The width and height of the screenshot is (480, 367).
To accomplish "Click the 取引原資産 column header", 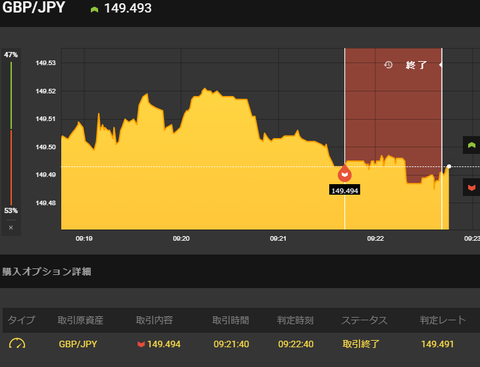I will [80, 320].
